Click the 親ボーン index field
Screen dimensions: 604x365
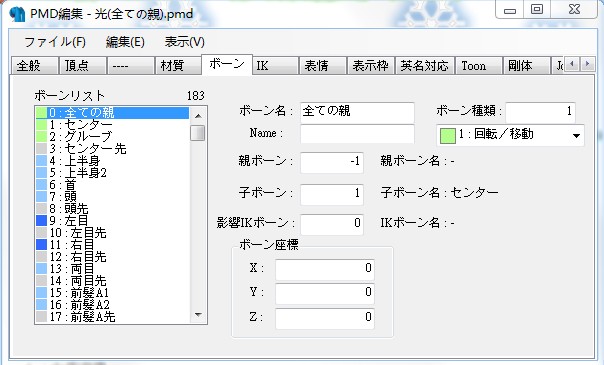tap(332, 162)
